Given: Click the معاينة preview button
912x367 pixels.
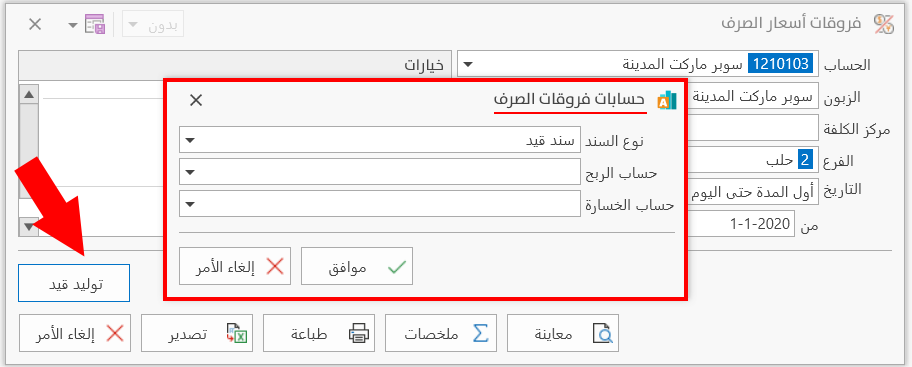Looking at the screenshot, I should pyautogui.click(x=562, y=333).
